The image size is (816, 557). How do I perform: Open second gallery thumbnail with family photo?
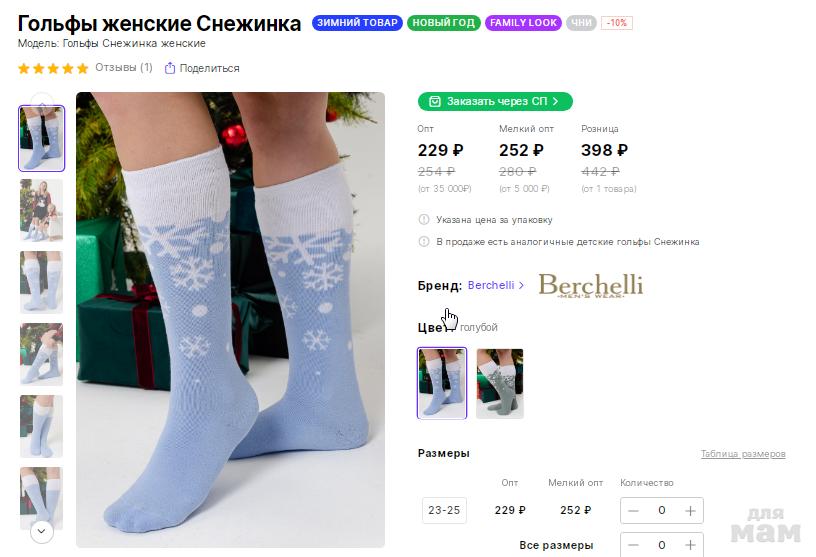[41, 210]
